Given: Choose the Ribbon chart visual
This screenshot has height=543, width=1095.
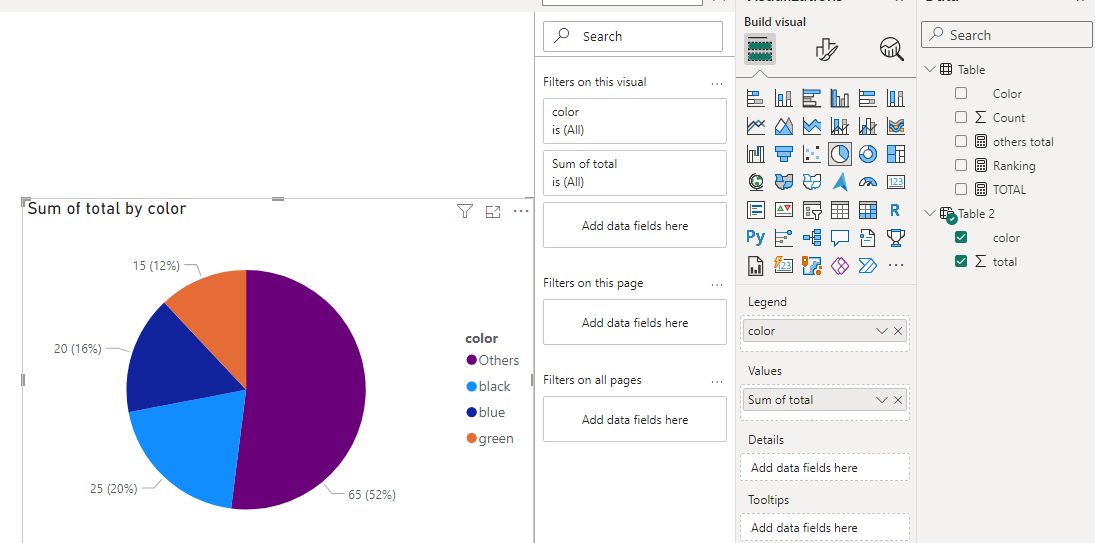Looking at the screenshot, I should (x=895, y=126).
